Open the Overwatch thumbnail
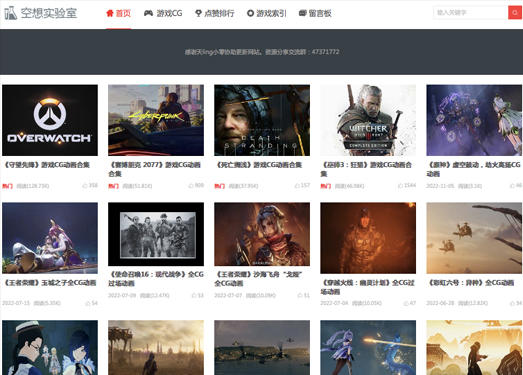 click(x=50, y=120)
